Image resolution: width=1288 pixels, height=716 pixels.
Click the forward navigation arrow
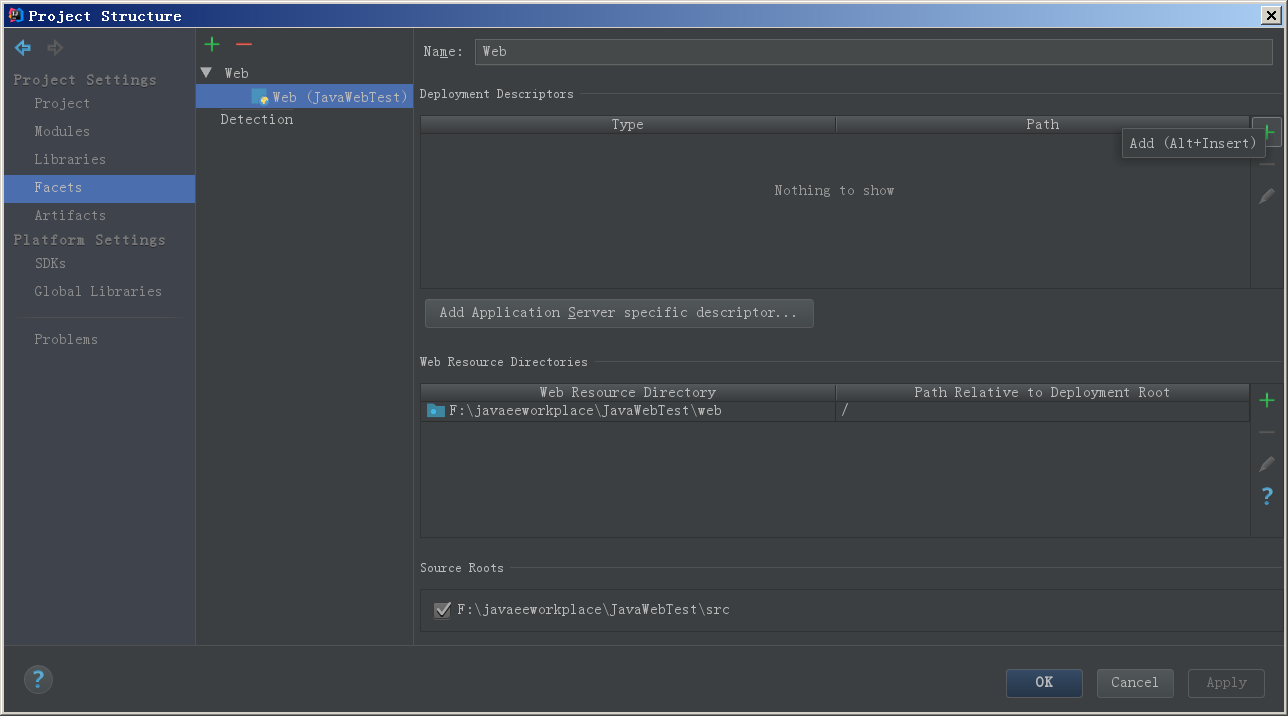click(x=55, y=48)
